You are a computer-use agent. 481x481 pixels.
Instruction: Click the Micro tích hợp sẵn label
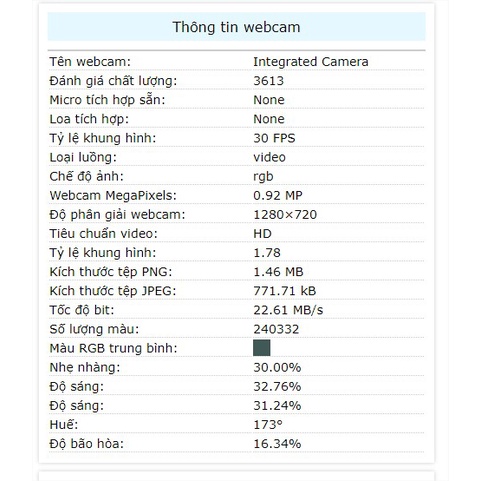coord(107,100)
